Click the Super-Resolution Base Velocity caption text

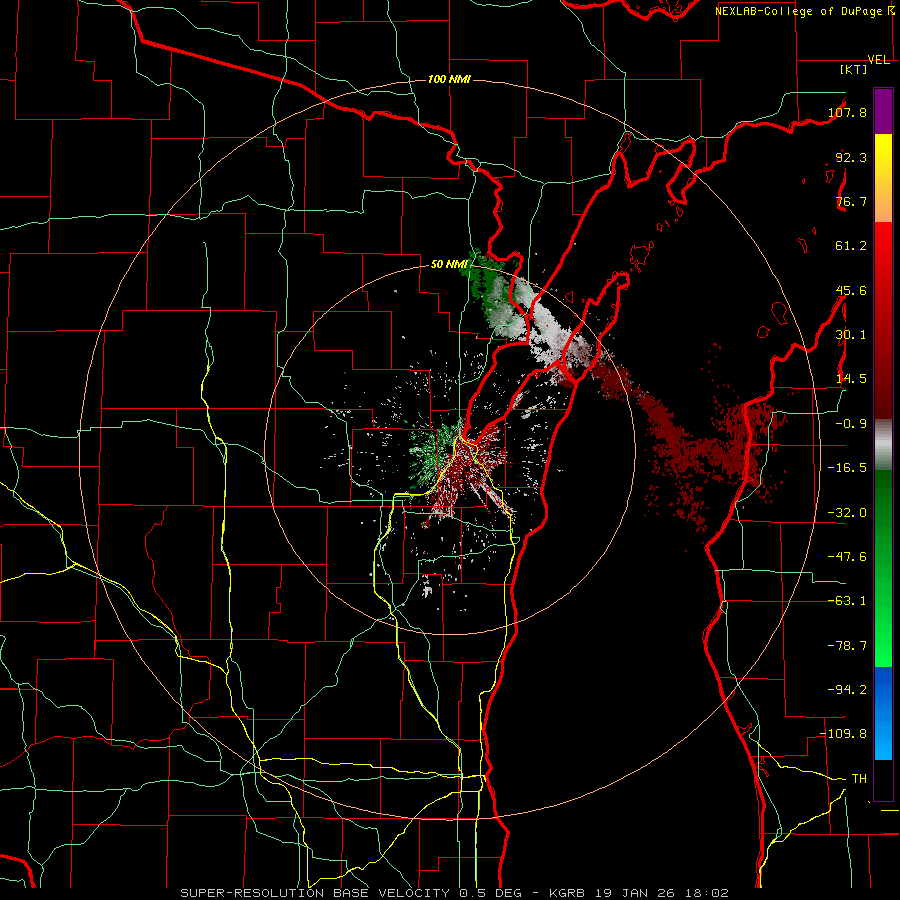coord(454,893)
